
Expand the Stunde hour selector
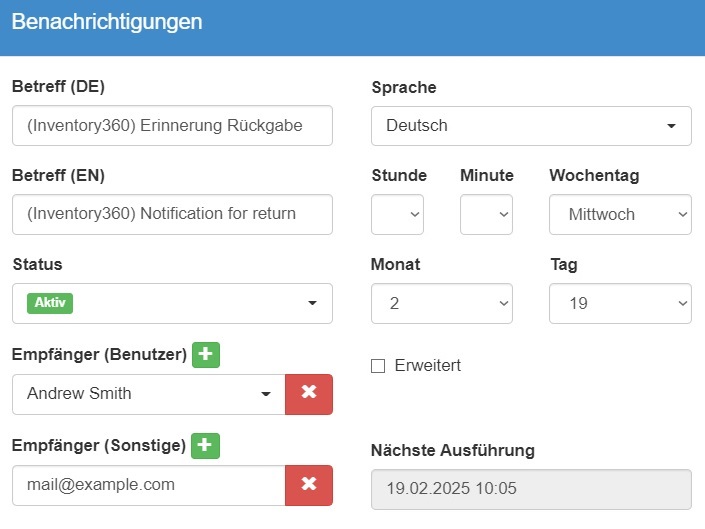pyautogui.click(x=397, y=215)
